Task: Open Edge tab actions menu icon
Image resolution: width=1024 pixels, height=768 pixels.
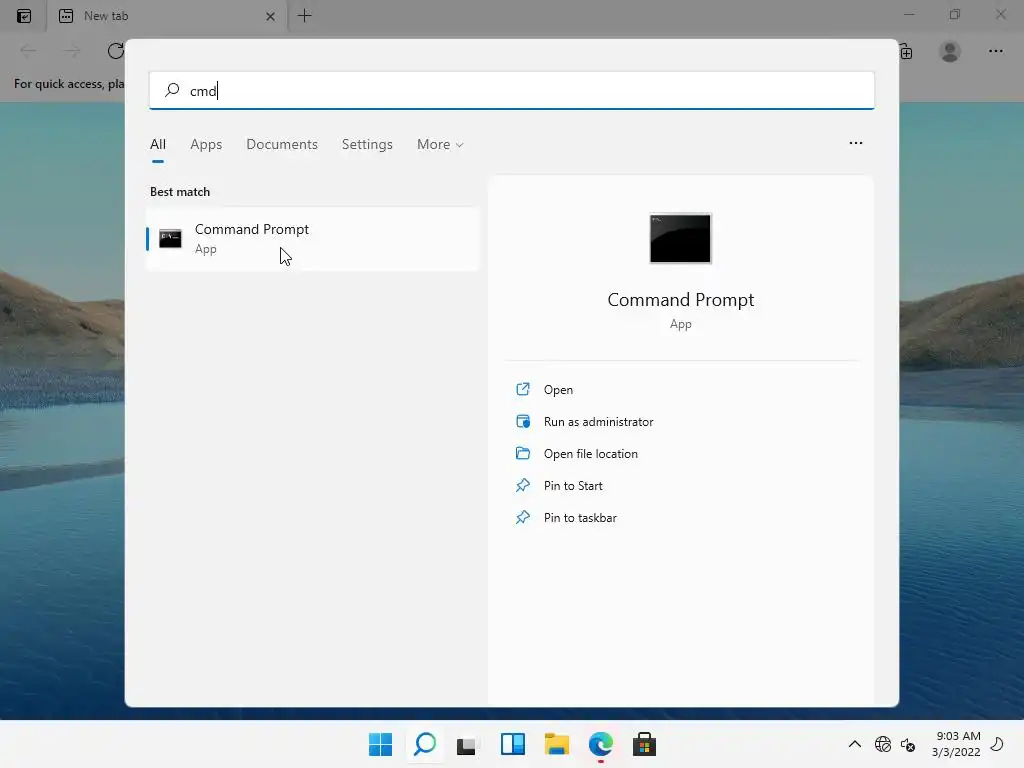Action: point(24,16)
